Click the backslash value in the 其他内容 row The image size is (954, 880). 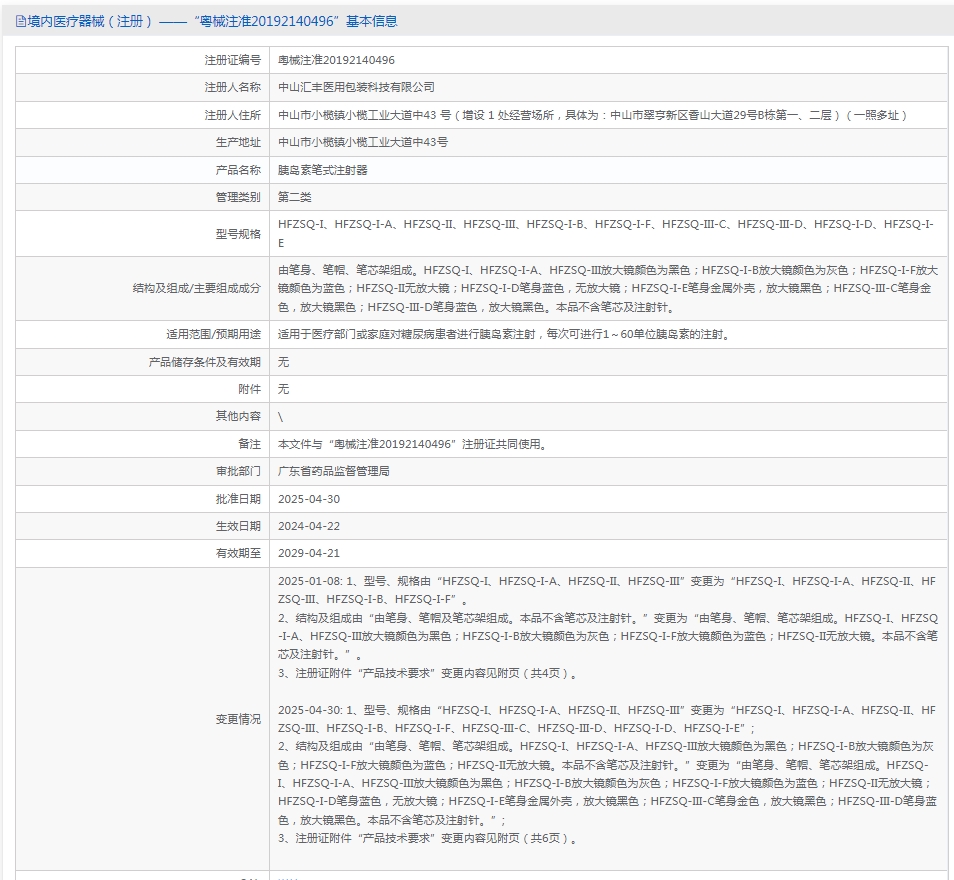[280, 417]
